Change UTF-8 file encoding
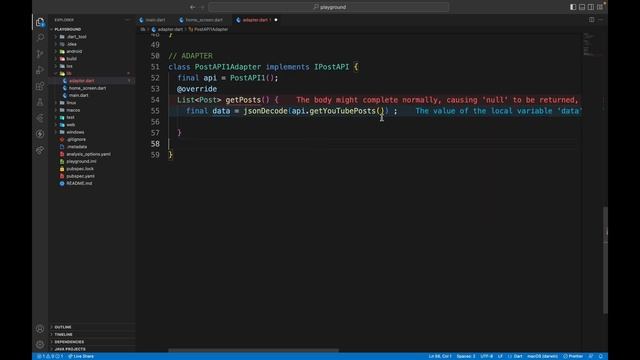Screen dimensions: 640x360 (x=487, y=356)
